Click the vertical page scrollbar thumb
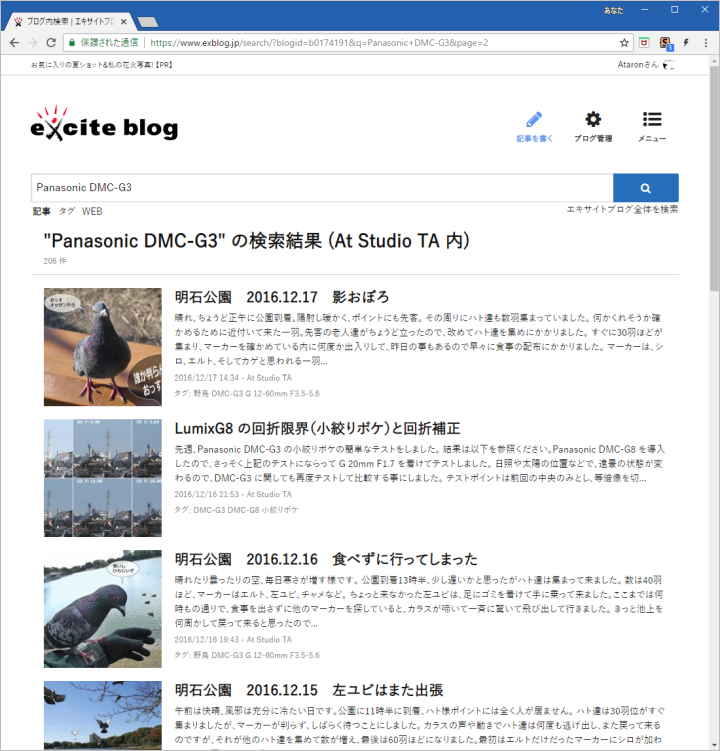This screenshot has height=751, width=720. pyautogui.click(x=714, y=179)
